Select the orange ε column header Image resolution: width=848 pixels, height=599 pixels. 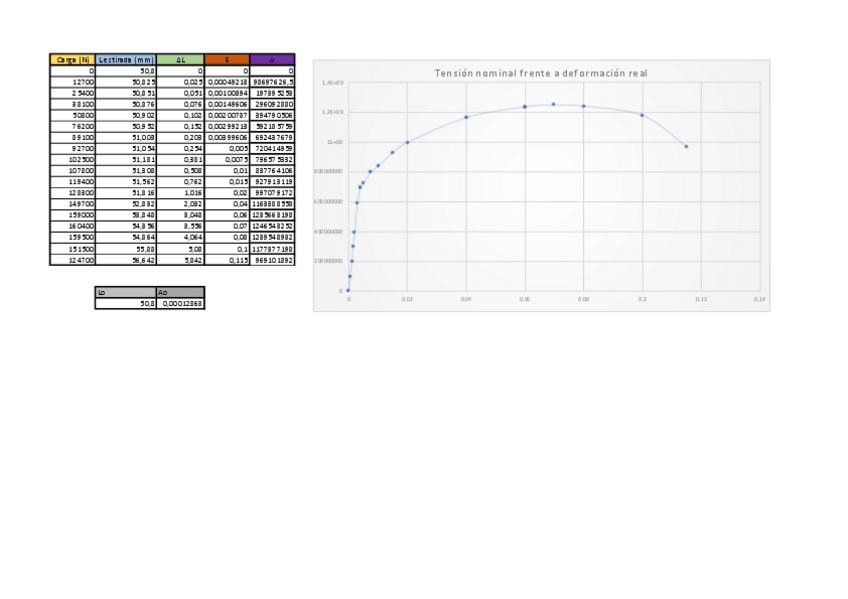point(227,59)
